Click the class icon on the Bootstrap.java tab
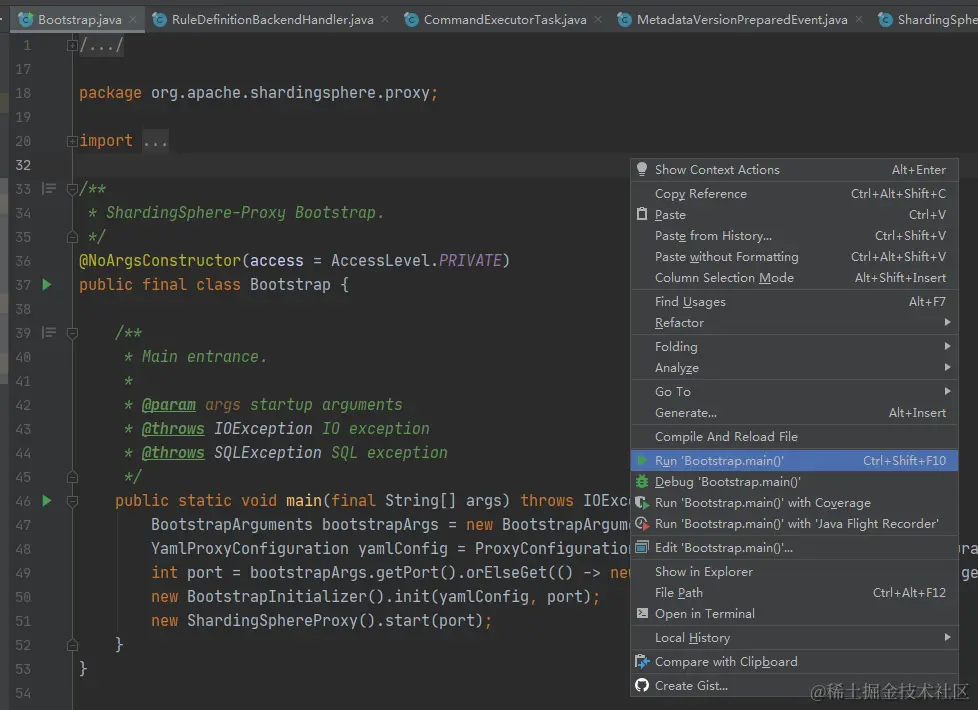Screen dimensions: 978x710 (x=26, y=19)
